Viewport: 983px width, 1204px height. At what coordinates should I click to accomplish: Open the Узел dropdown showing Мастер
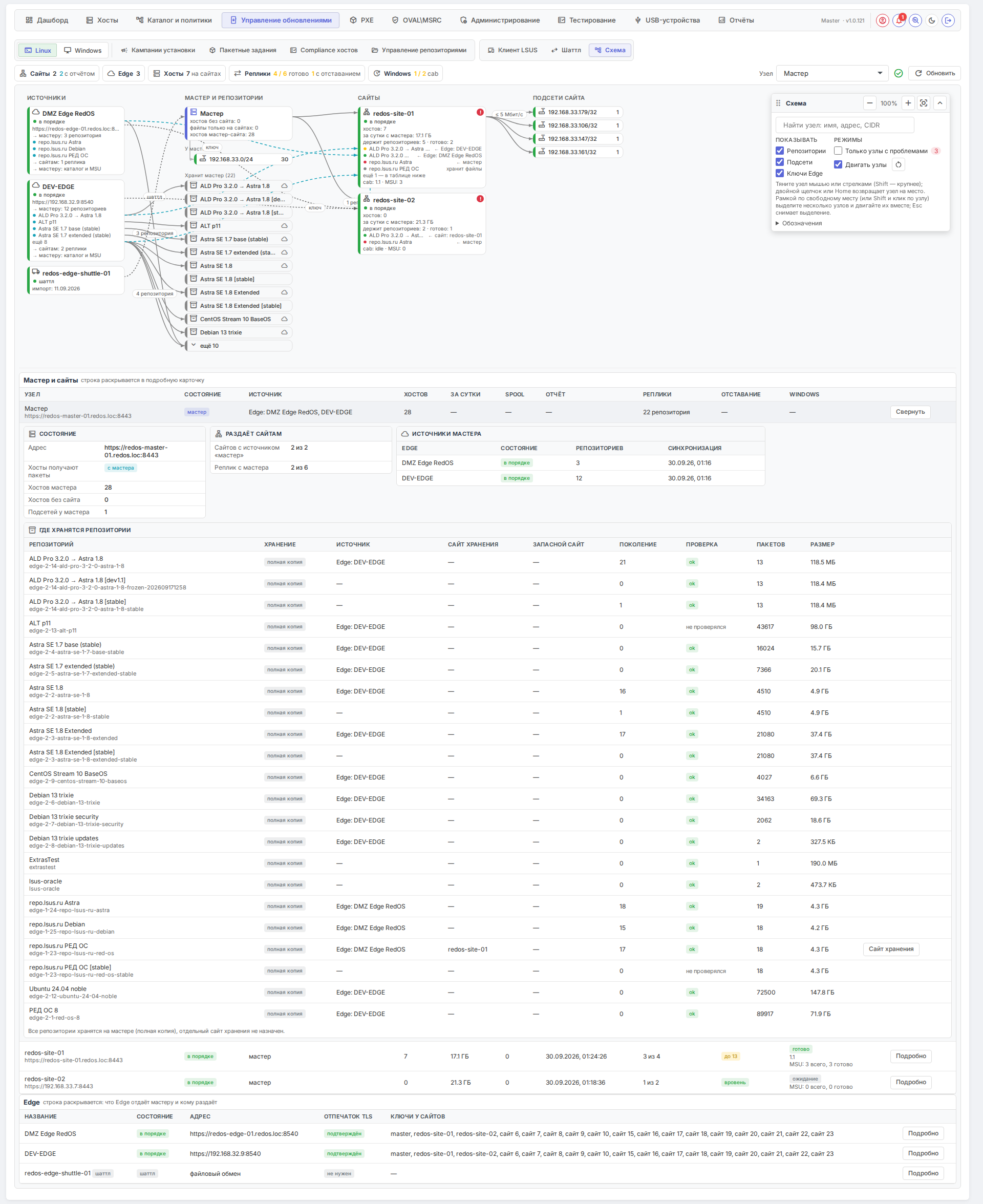coord(832,73)
